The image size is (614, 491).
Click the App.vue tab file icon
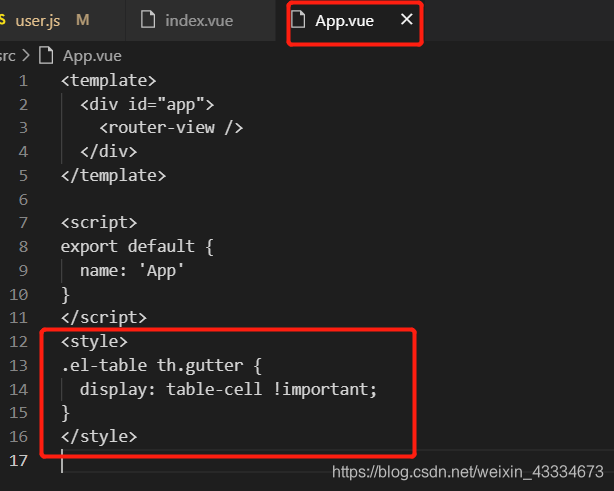click(298, 19)
